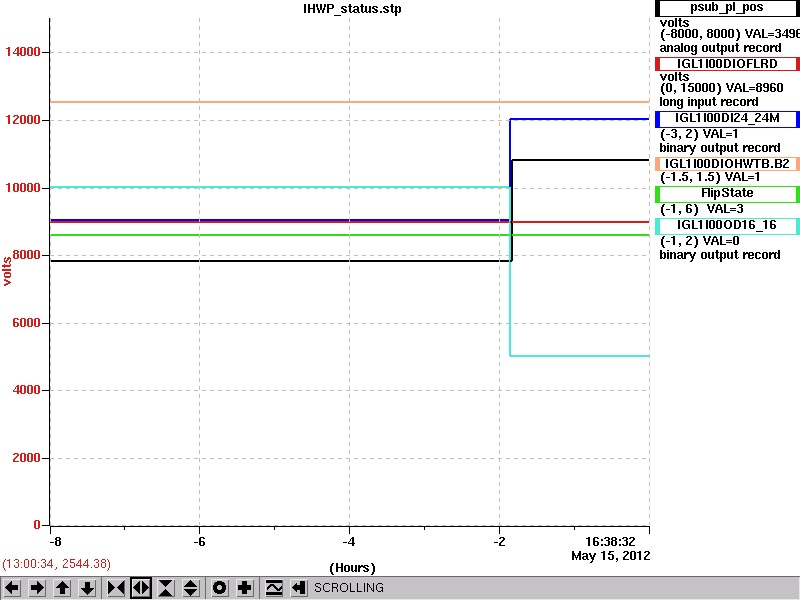Pan the graph left with the left arrow button

pos(12,588)
